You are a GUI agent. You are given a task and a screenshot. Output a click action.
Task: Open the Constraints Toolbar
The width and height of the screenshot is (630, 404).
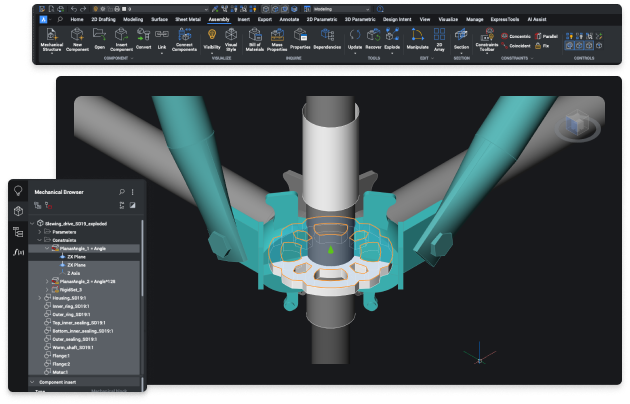(x=487, y=39)
